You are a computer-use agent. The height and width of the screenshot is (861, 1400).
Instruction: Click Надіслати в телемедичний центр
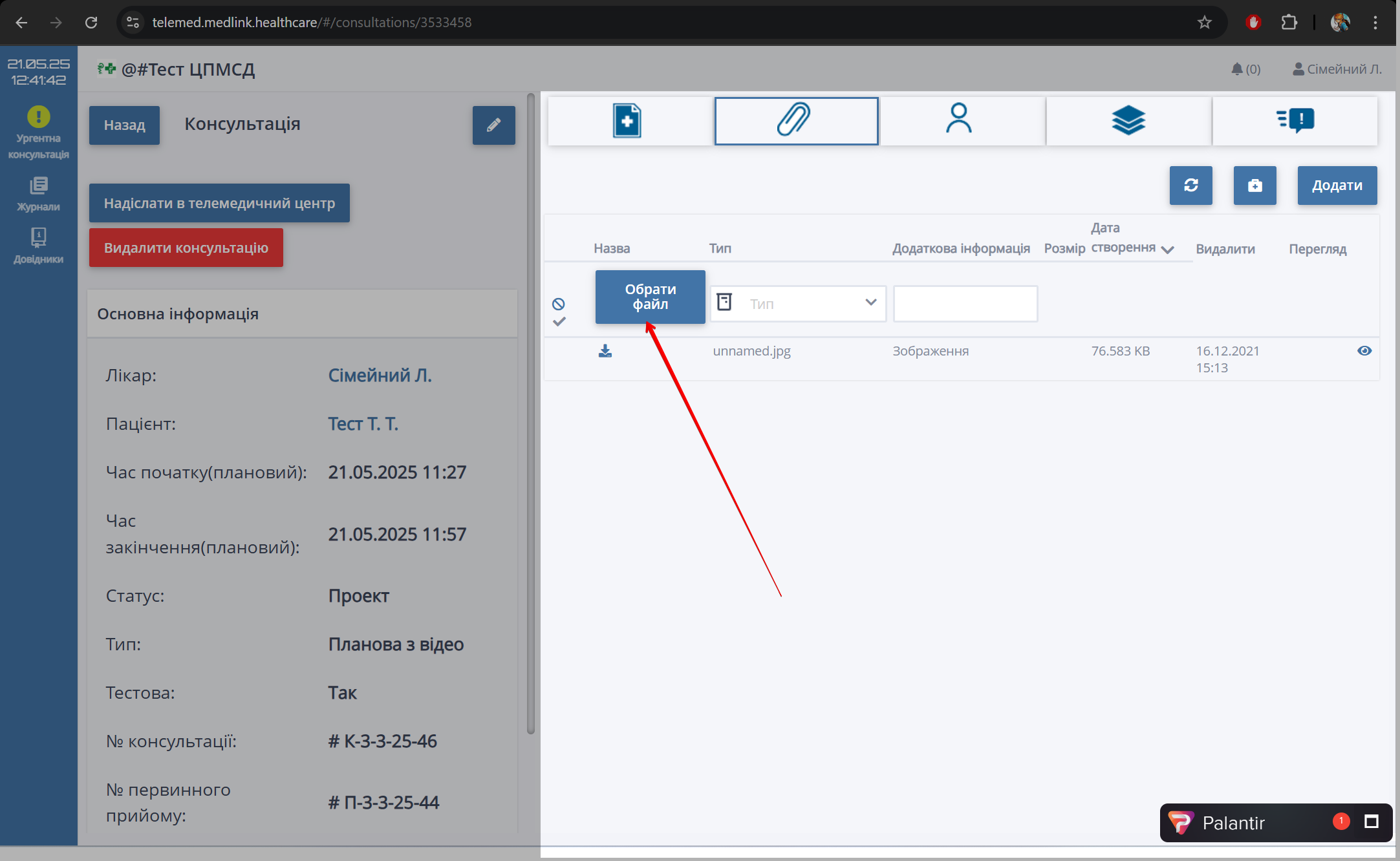(219, 203)
